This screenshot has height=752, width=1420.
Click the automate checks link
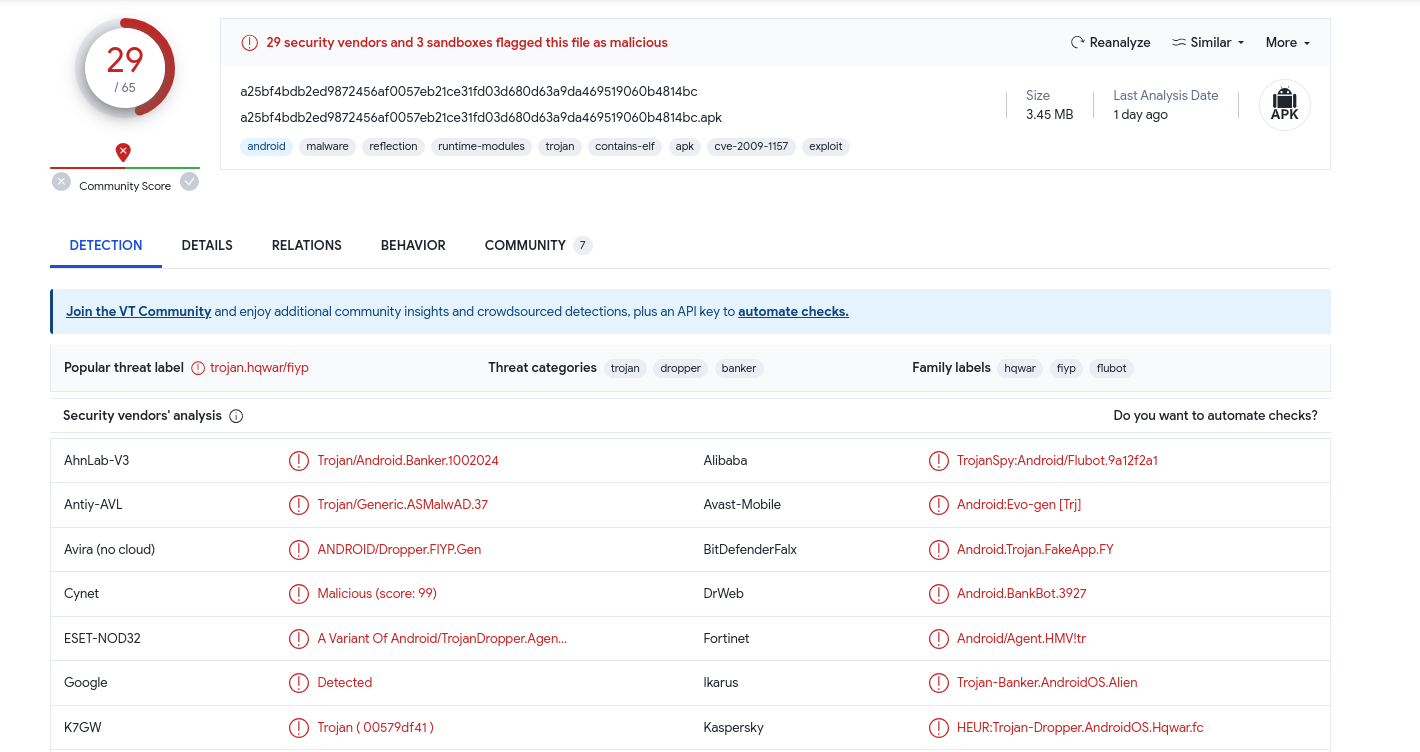(793, 312)
